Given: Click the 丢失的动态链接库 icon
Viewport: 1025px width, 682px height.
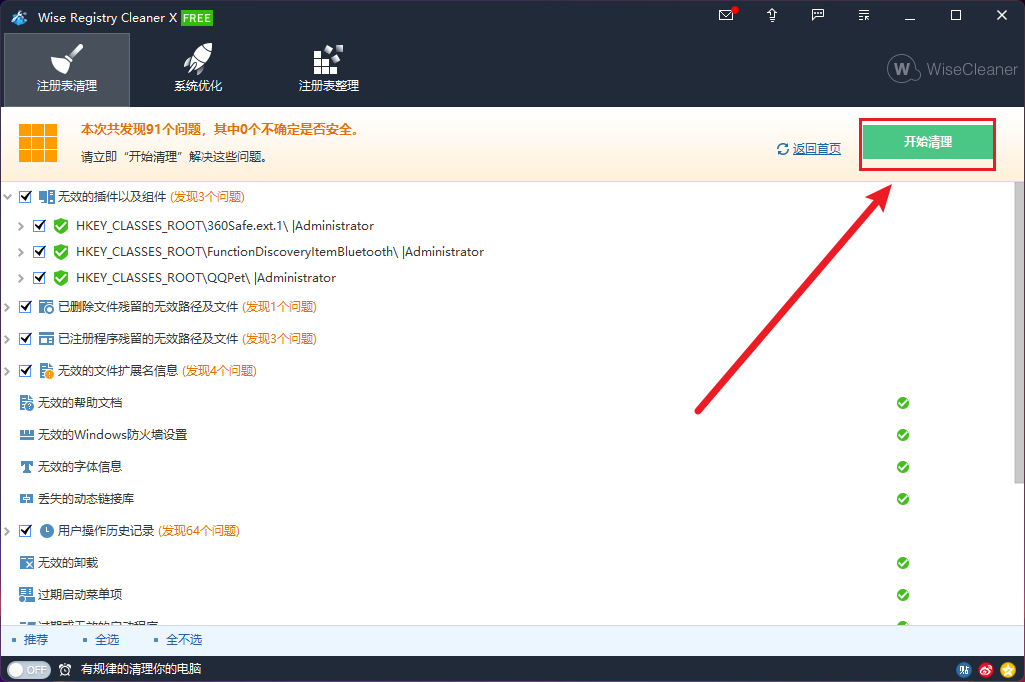Looking at the screenshot, I should [26, 499].
